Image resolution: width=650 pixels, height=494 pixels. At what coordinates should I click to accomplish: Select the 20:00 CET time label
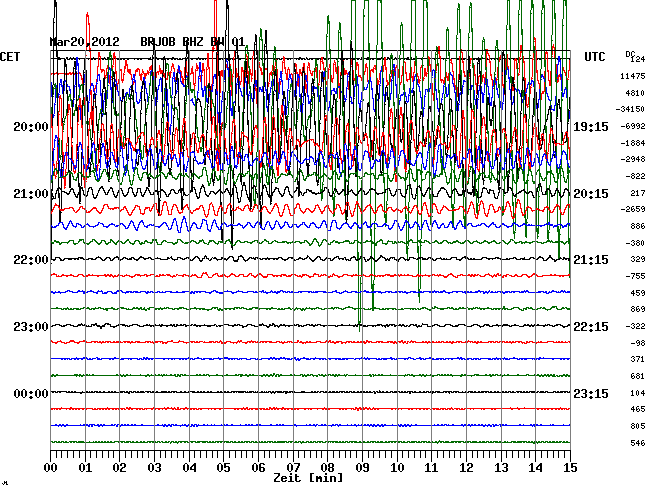pyautogui.click(x=31, y=126)
